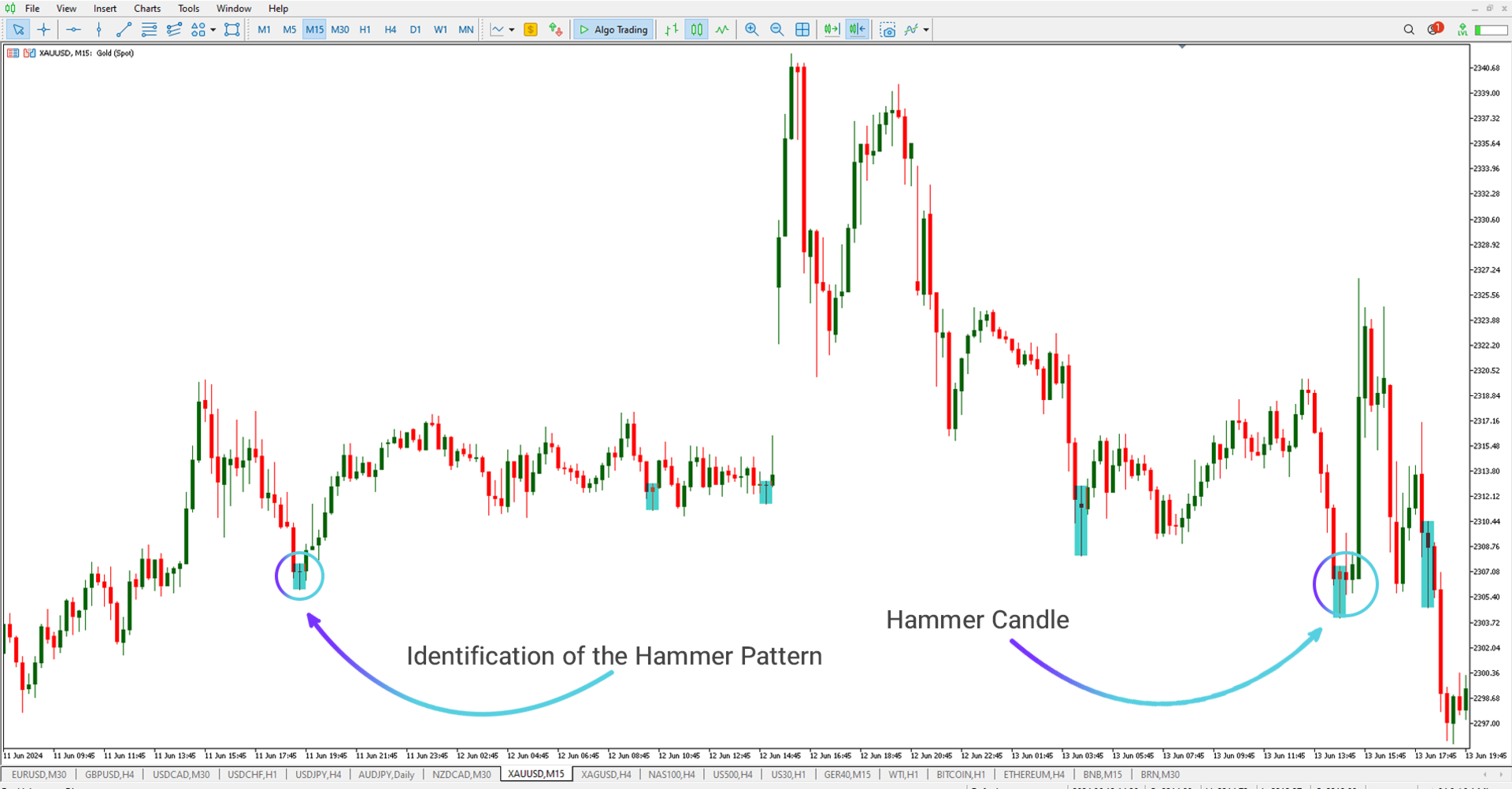Screen dimensions: 1512x789
Task: Open search with the magnifier icon
Action: click(x=1409, y=29)
